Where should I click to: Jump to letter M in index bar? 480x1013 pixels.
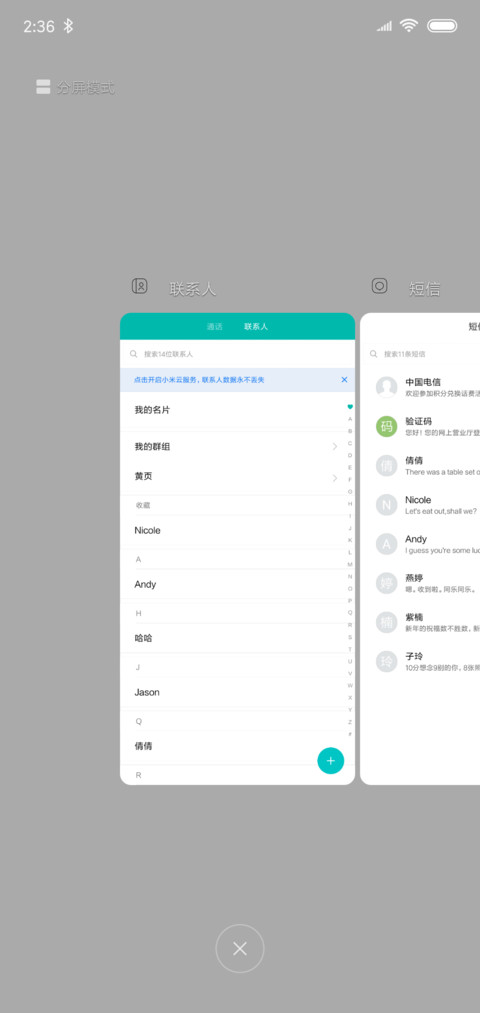pyautogui.click(x=350, y=565)
